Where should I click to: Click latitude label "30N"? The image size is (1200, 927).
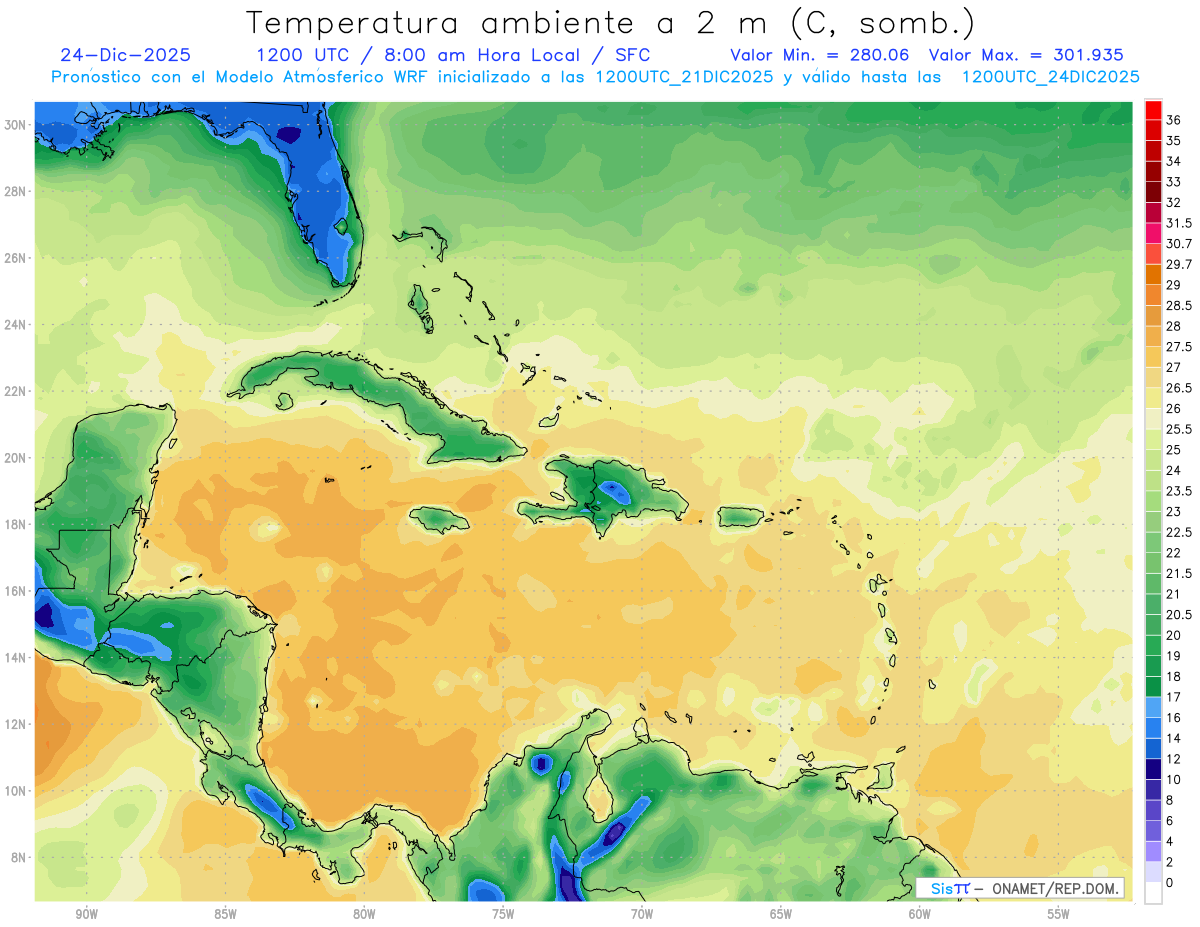(15, 125)
